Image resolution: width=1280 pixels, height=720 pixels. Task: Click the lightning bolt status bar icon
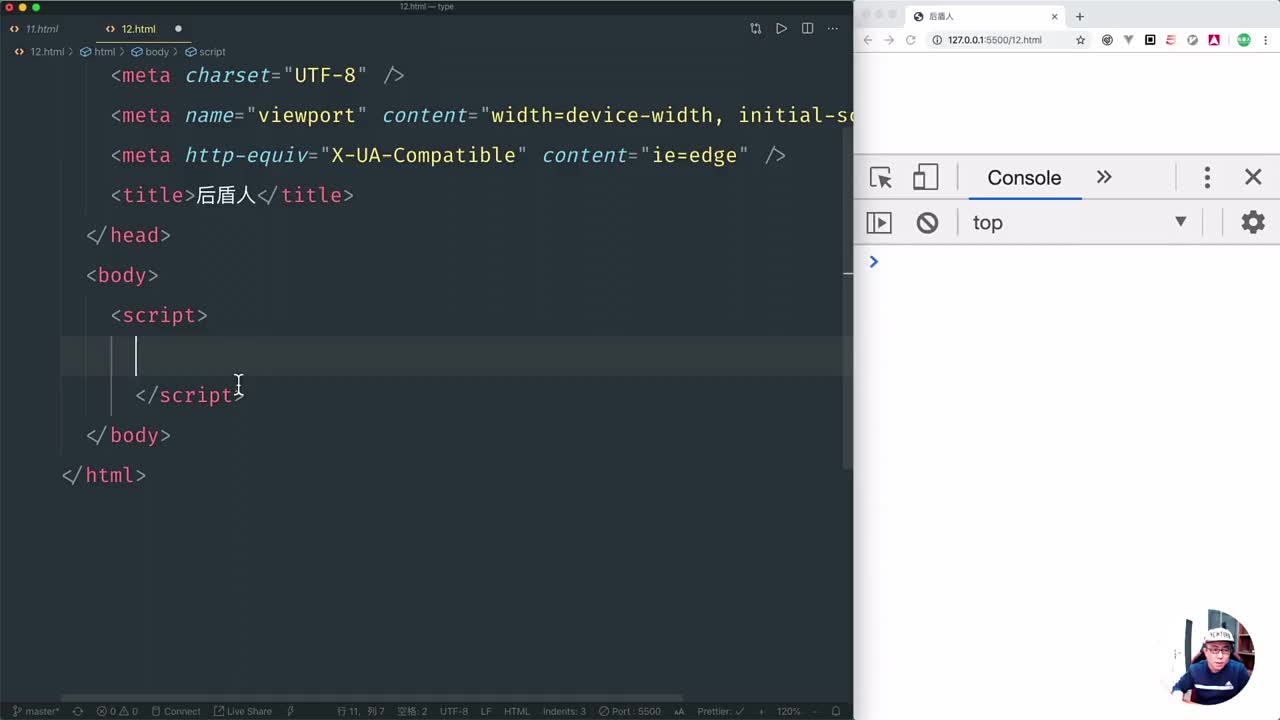coord(291,711)
